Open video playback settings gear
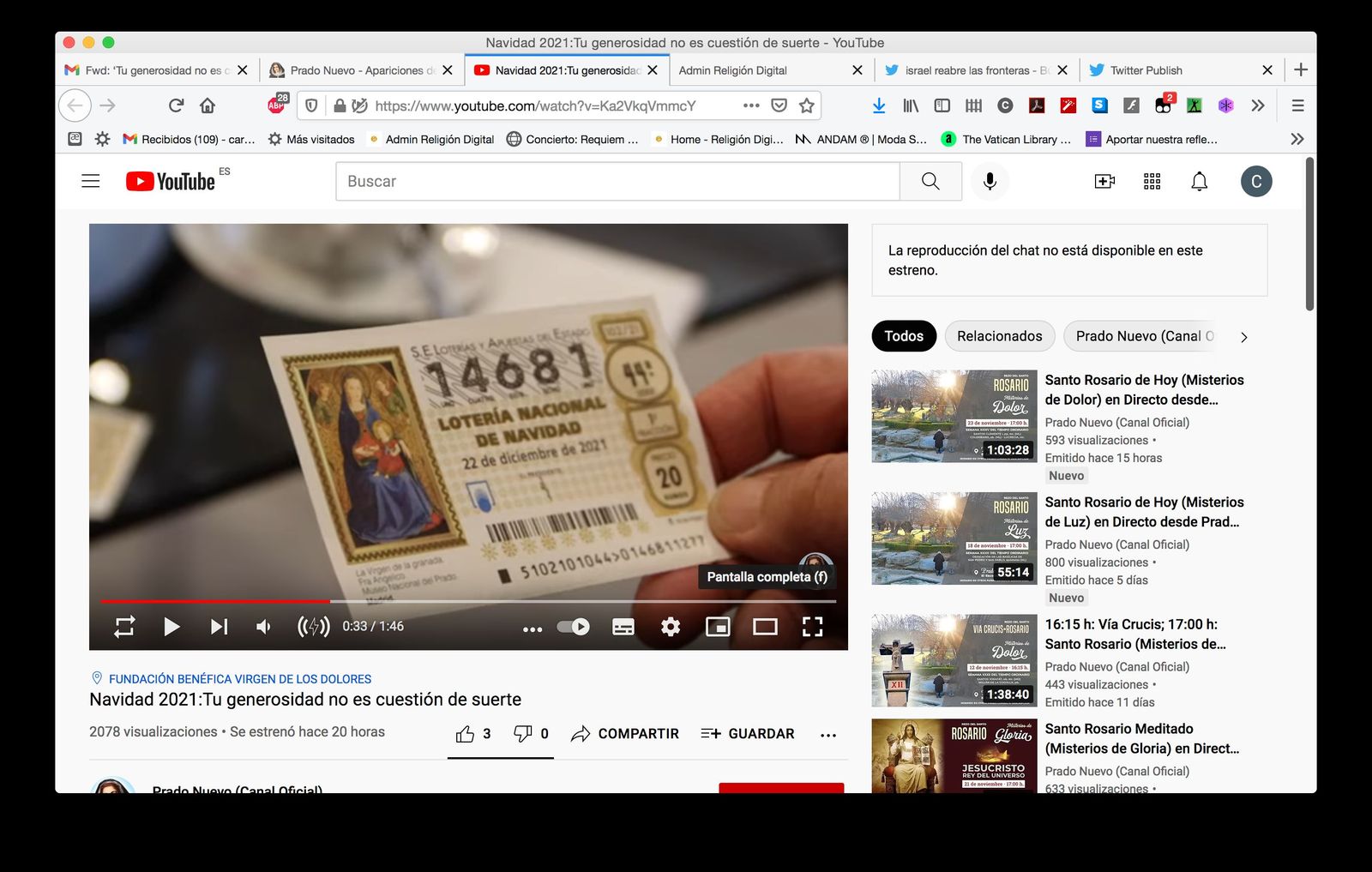 [x=670, y=627]
